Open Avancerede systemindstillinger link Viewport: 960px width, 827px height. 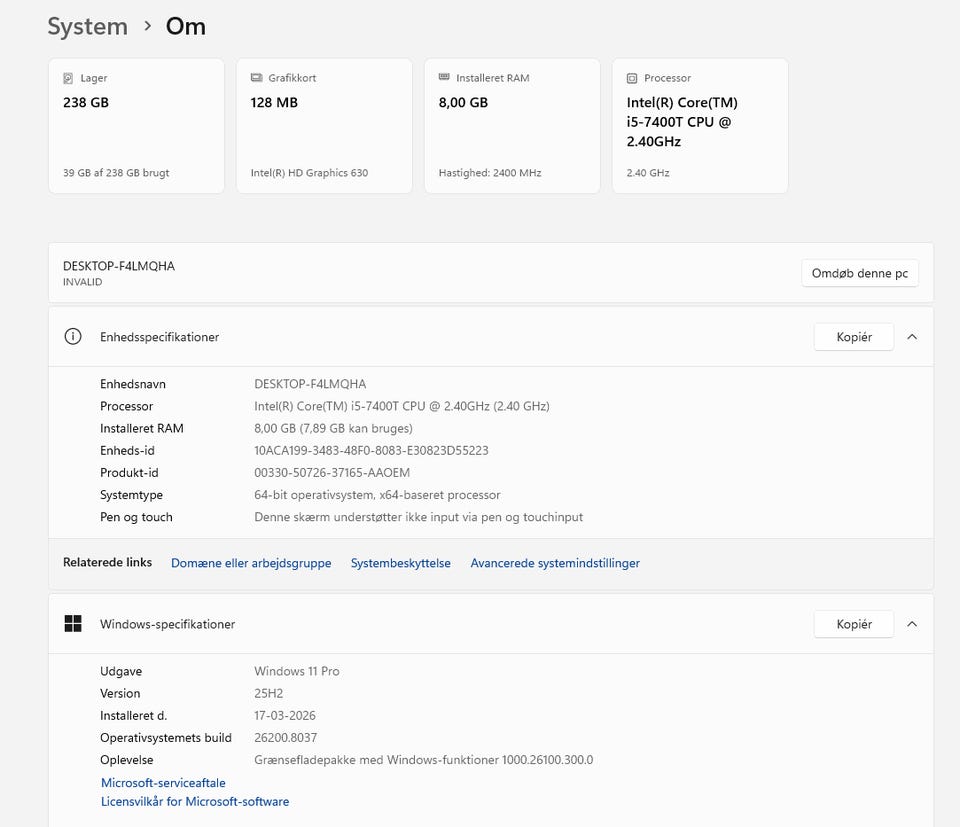tap(555, 563)
